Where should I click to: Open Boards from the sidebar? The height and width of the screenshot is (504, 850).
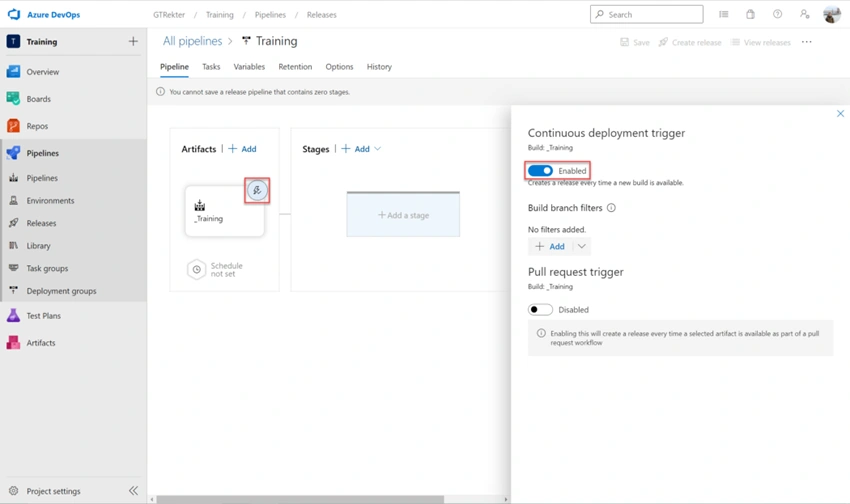[38, 99]
